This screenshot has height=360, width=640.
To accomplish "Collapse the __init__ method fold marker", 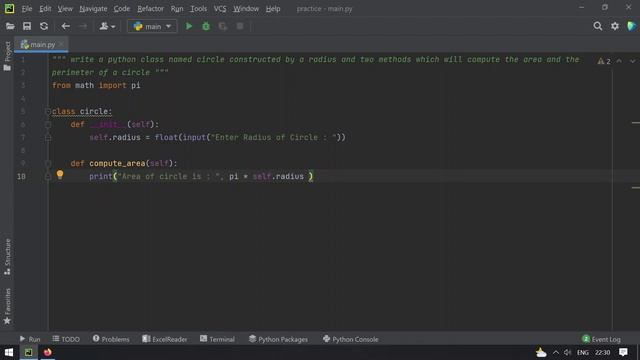I will click(x=48, y=124).
